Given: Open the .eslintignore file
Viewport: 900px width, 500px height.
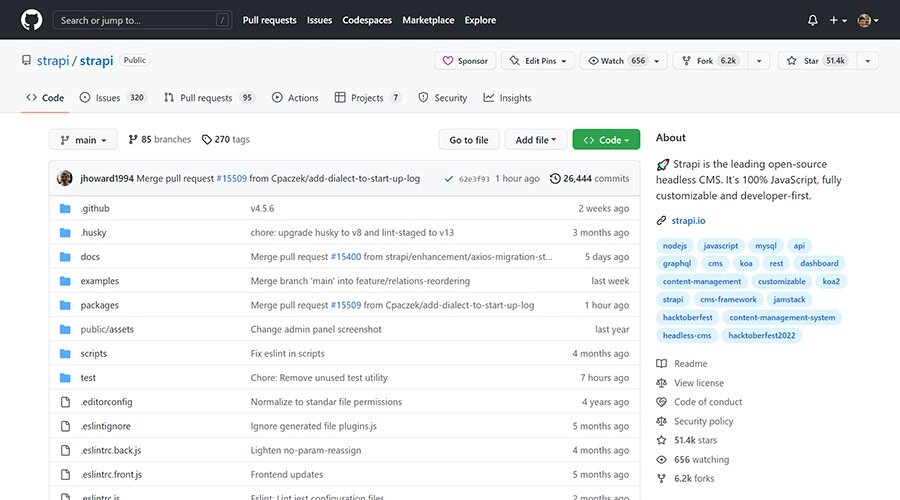Looking at the screenshot, I should coord(106,426).
